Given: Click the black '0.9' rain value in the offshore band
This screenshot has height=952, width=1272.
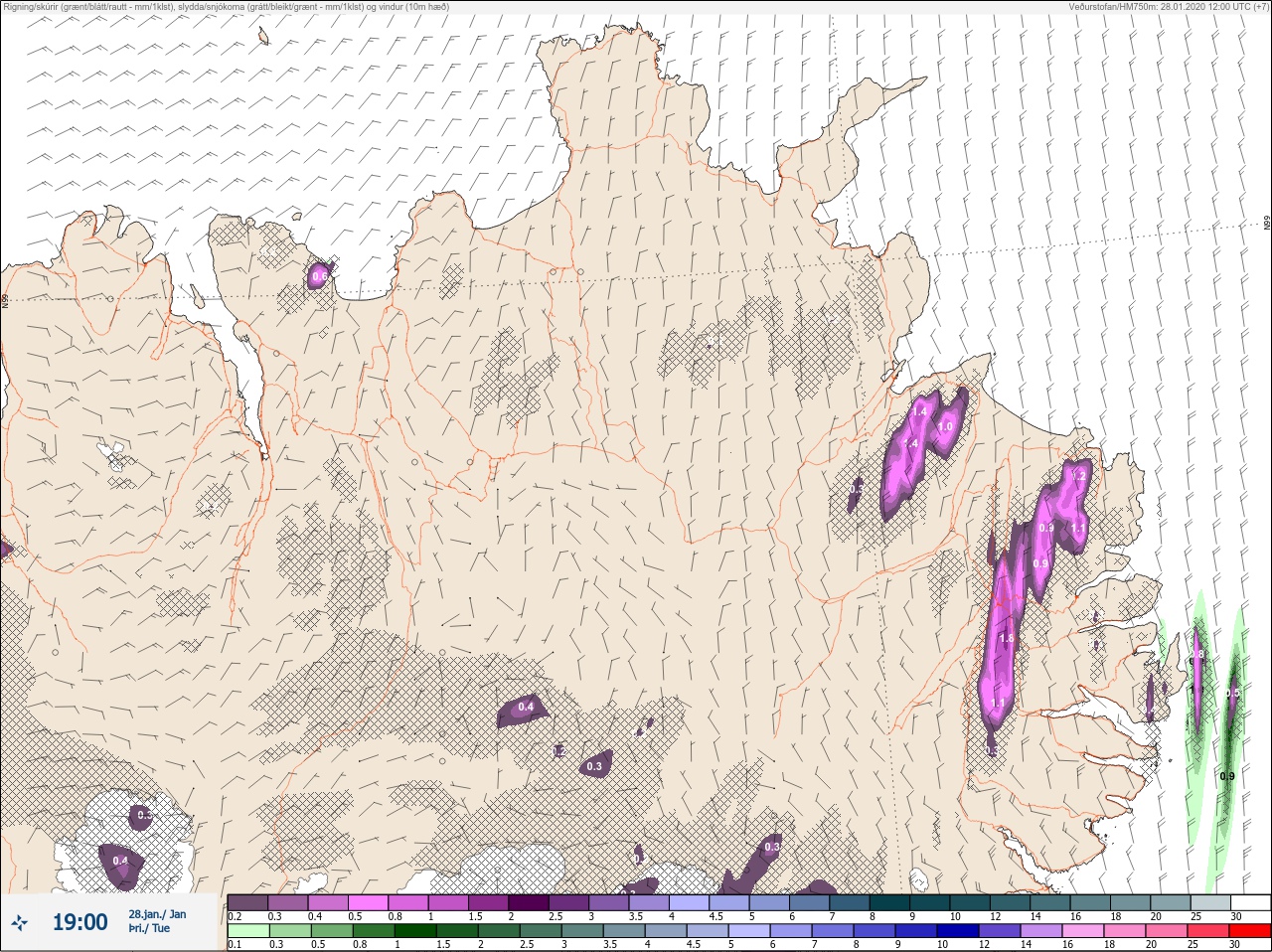Looking at the screenshot, I should click(x=1227, y=776).
